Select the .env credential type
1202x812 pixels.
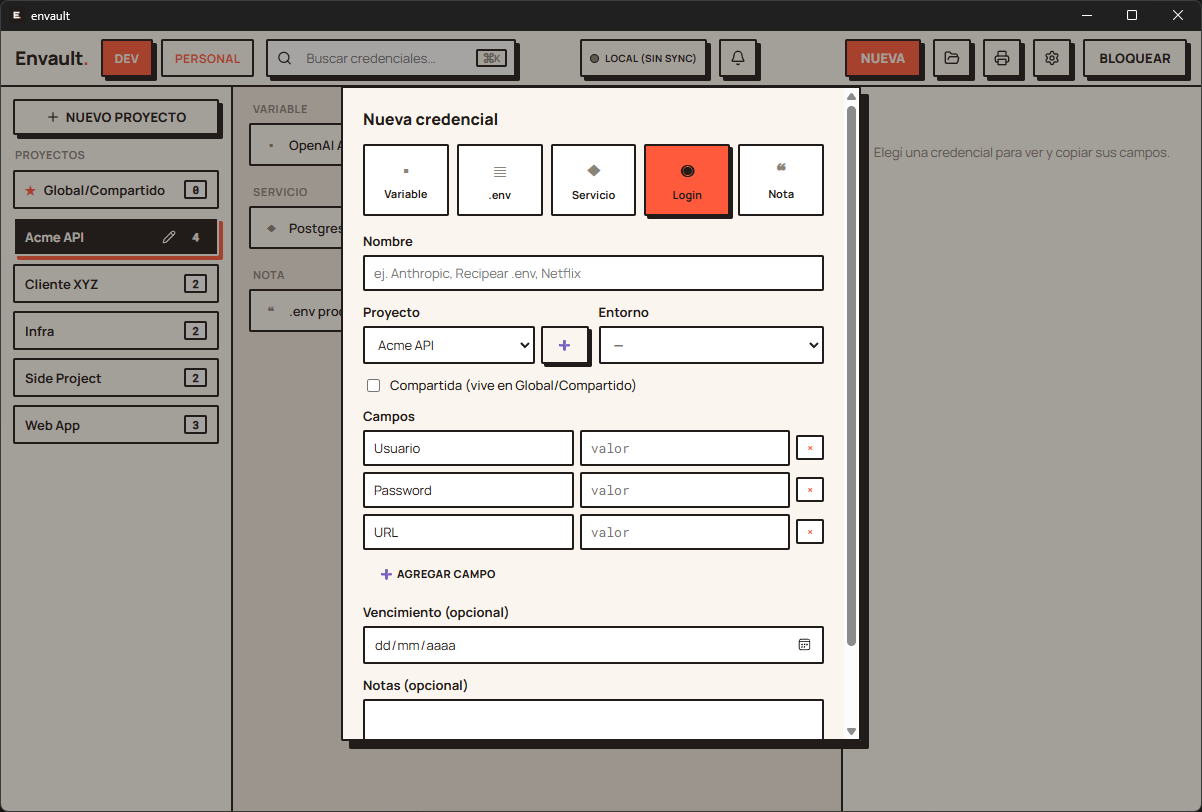pos(500,180)
